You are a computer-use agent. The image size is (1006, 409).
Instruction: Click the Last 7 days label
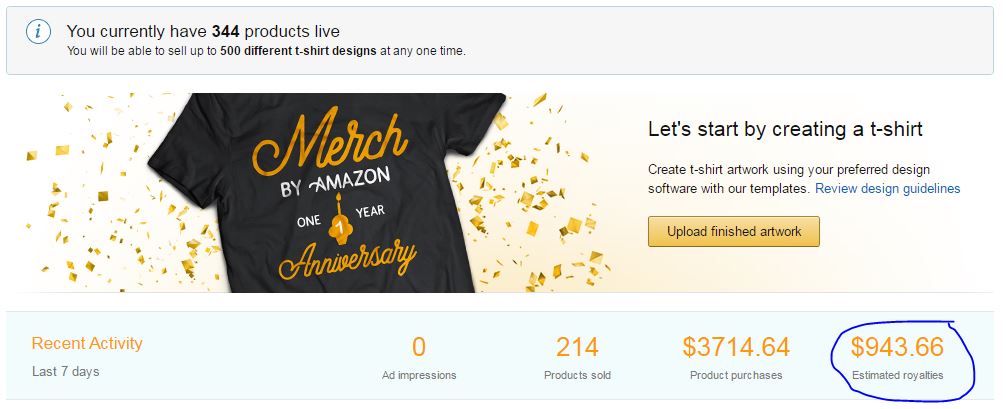(x=66, y=371)
